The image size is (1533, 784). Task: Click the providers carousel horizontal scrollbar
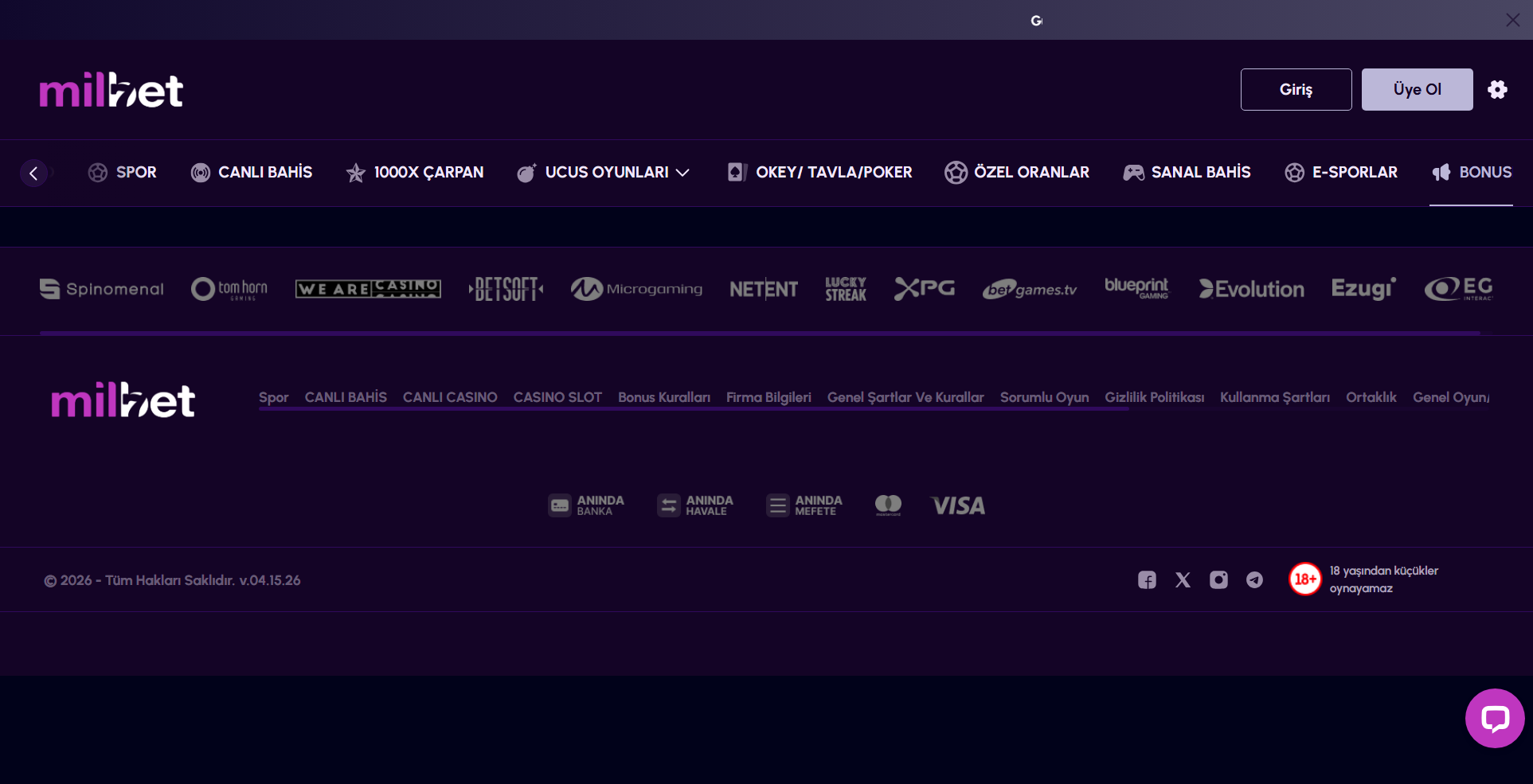(x=760, y=333)
